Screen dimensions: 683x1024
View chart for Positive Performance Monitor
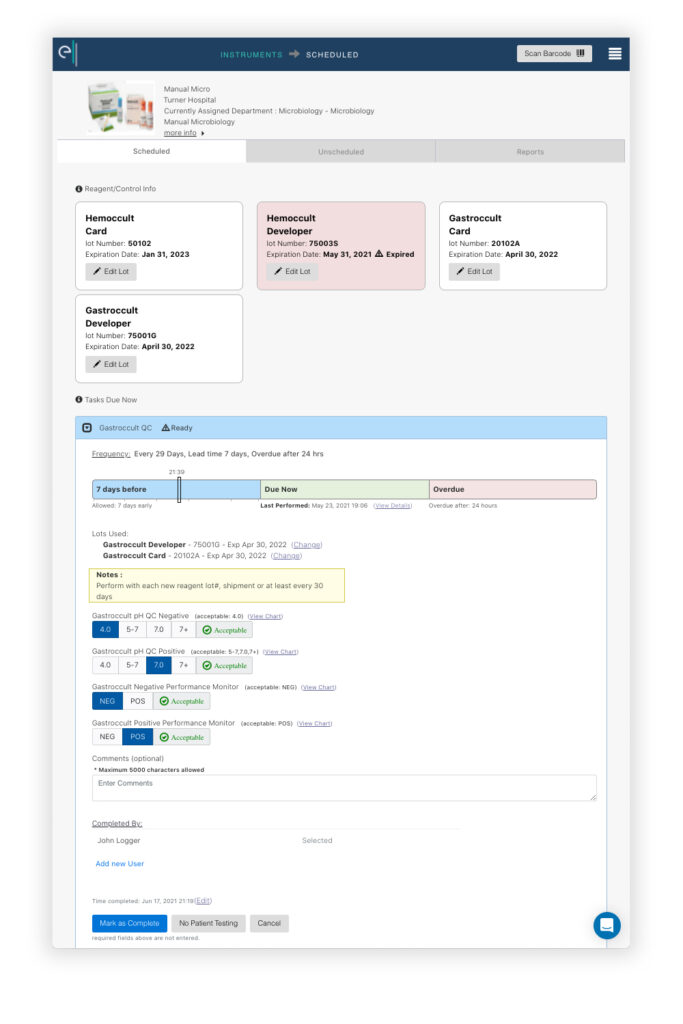(x=315, y=724)
